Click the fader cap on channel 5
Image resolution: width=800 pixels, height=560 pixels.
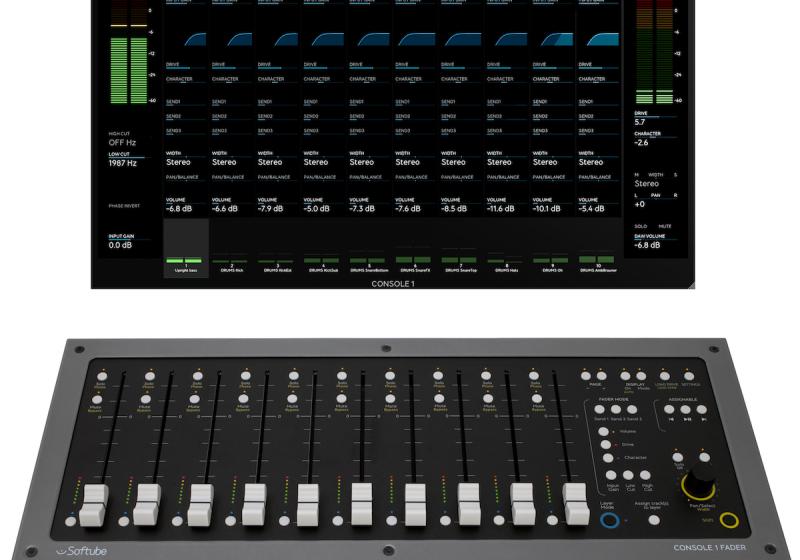tap(309, 505)
